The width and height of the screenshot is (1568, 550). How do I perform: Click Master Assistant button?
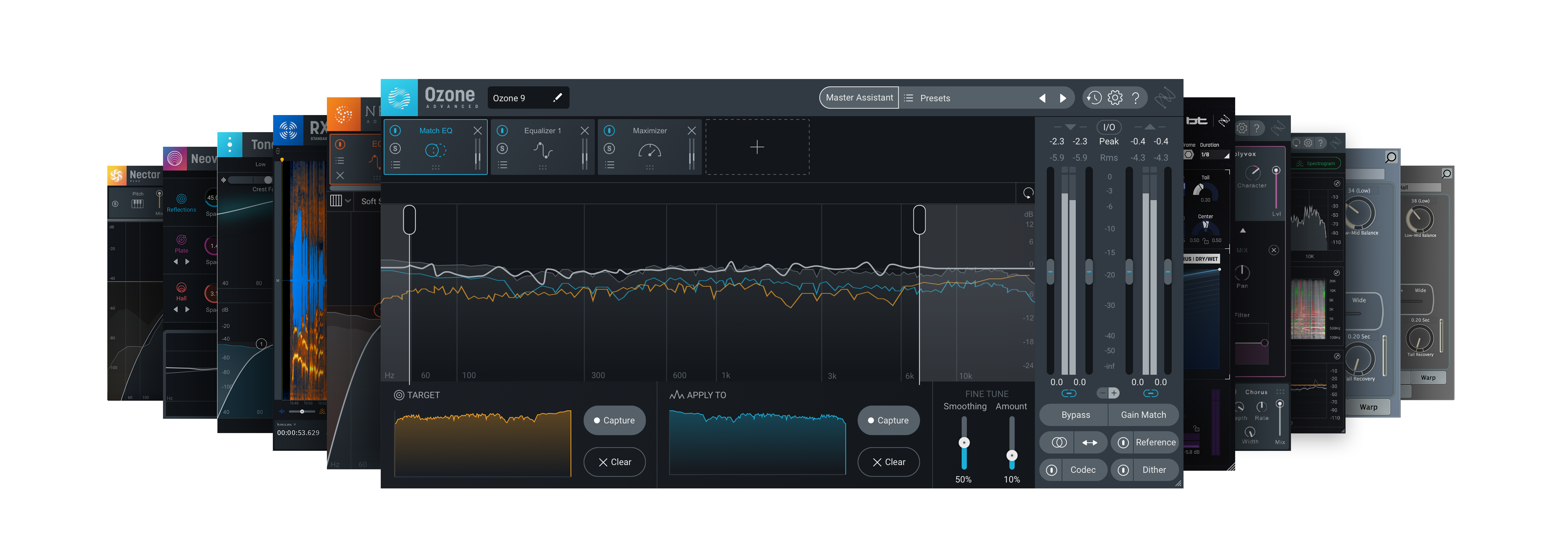click(x=859, y=98)
